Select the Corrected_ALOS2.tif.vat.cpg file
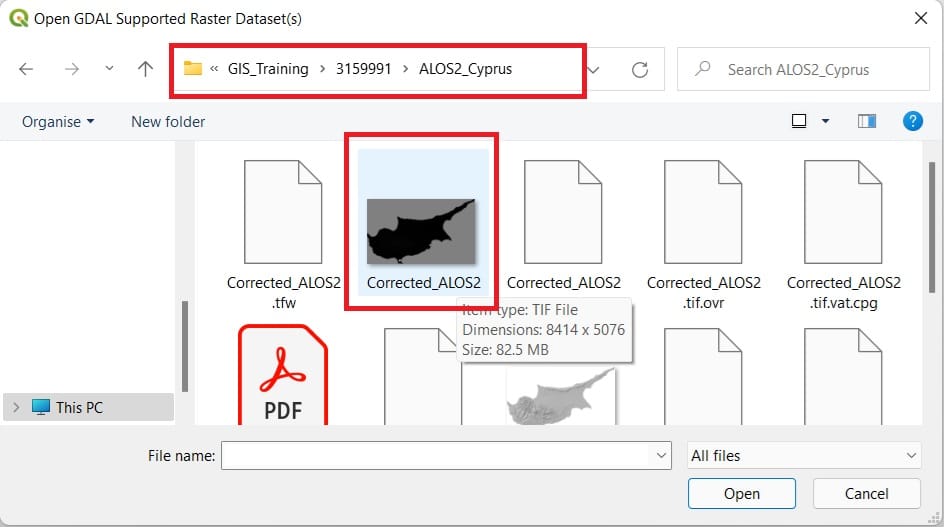The image size is (944, 527). click(843, 234)
